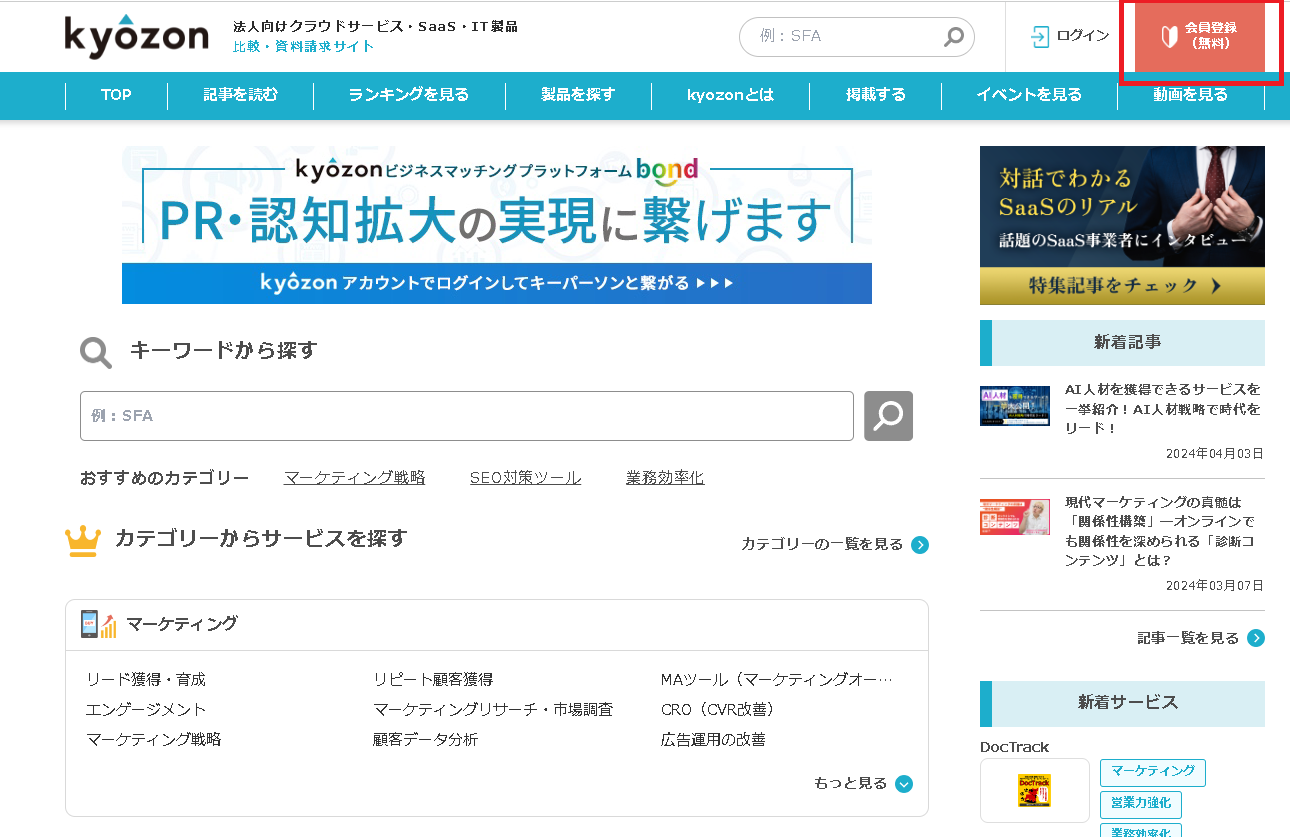
Task: Open 動画を見る in the navigation
Action: [1190, 95]
